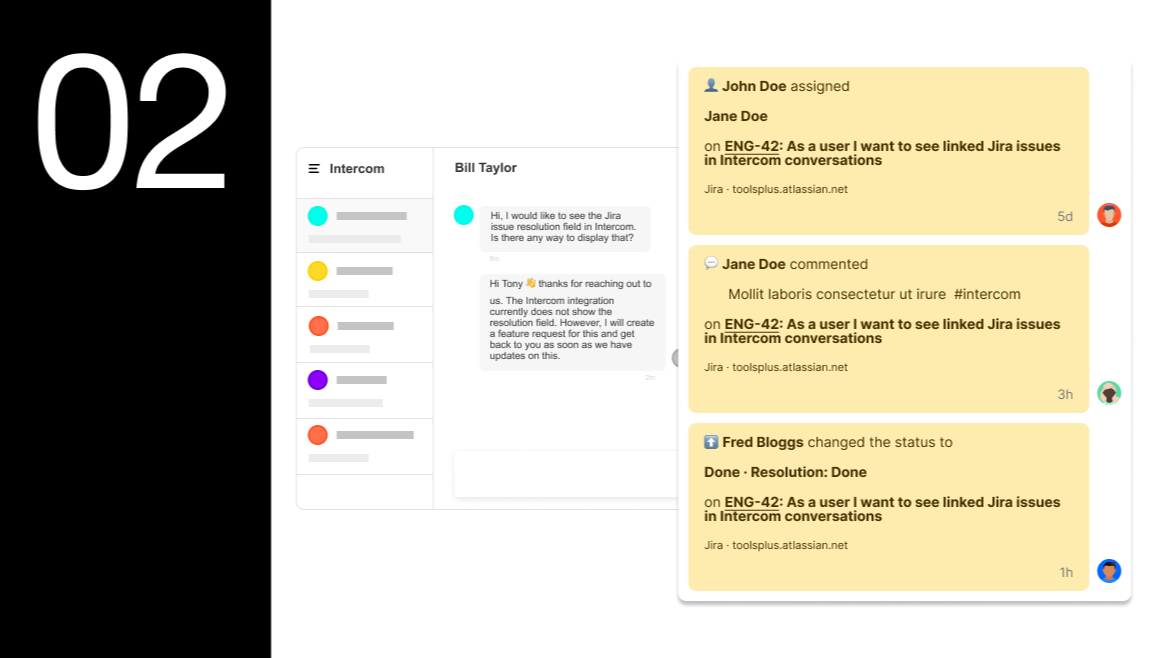Click the Bill Taylor conversation header

pos(486,168)
